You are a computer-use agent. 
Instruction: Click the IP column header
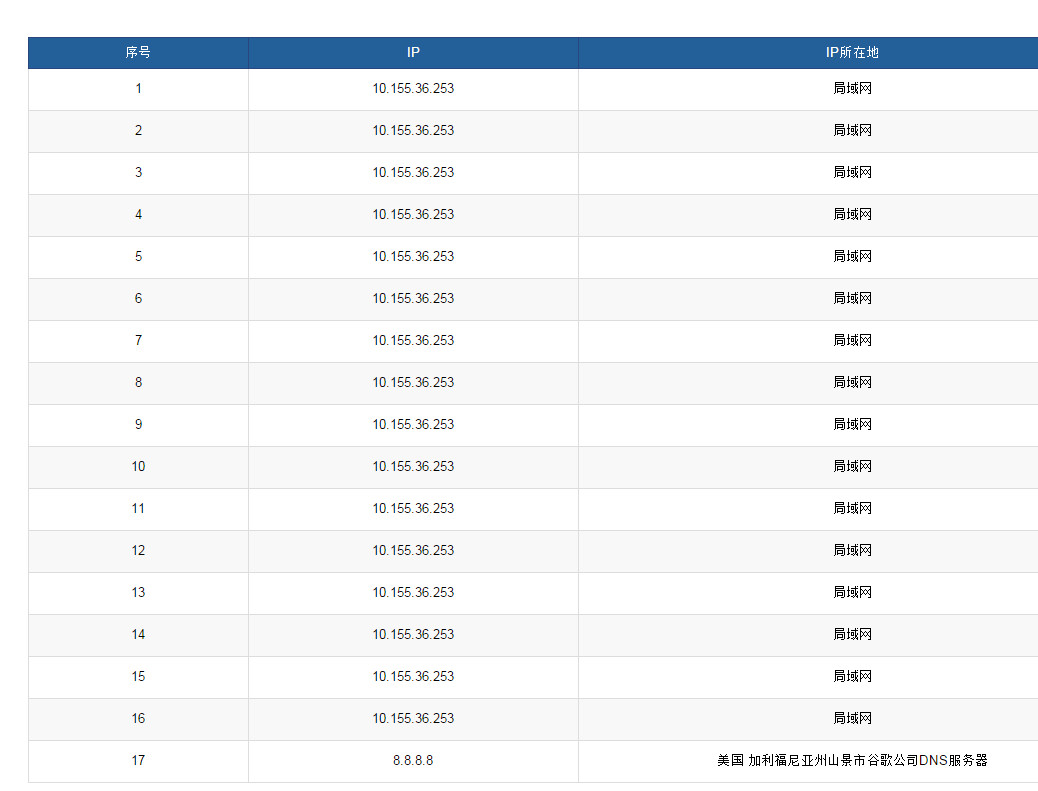[413, 53]
